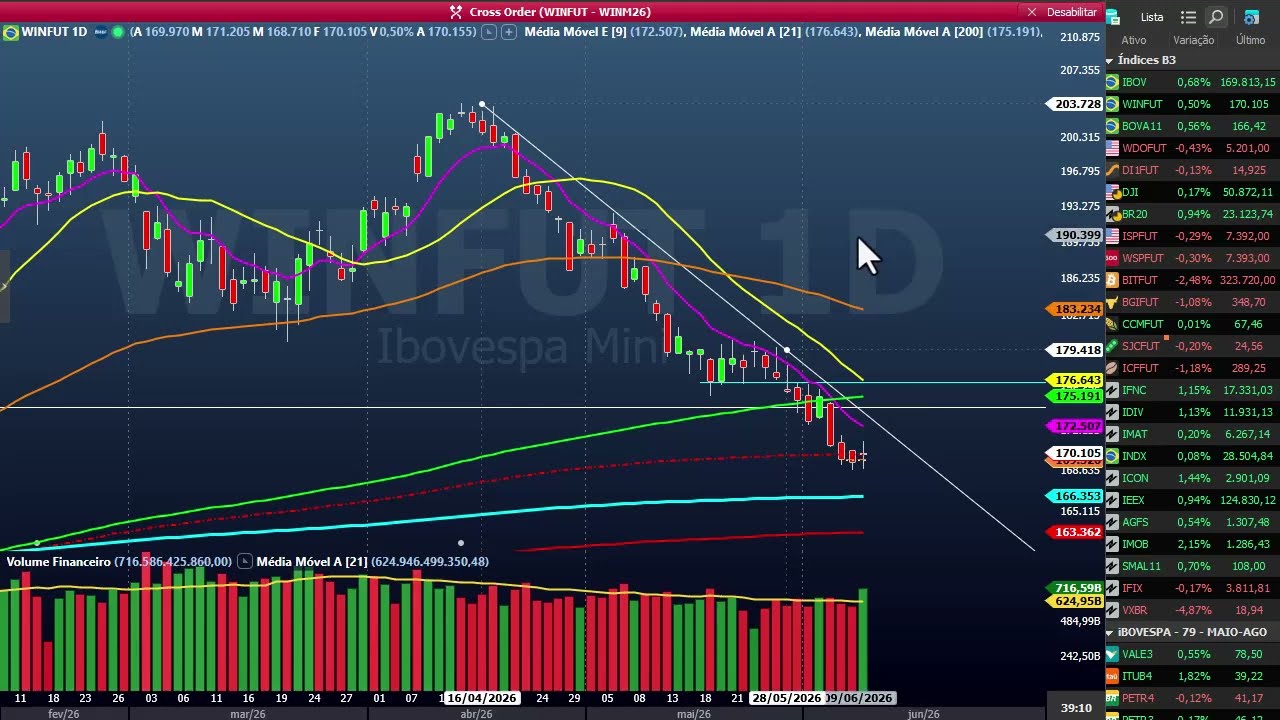This screenshot has width=1280, height=720.
Task: Sort by Variação column header
Action: click(x=1193, y=40)
